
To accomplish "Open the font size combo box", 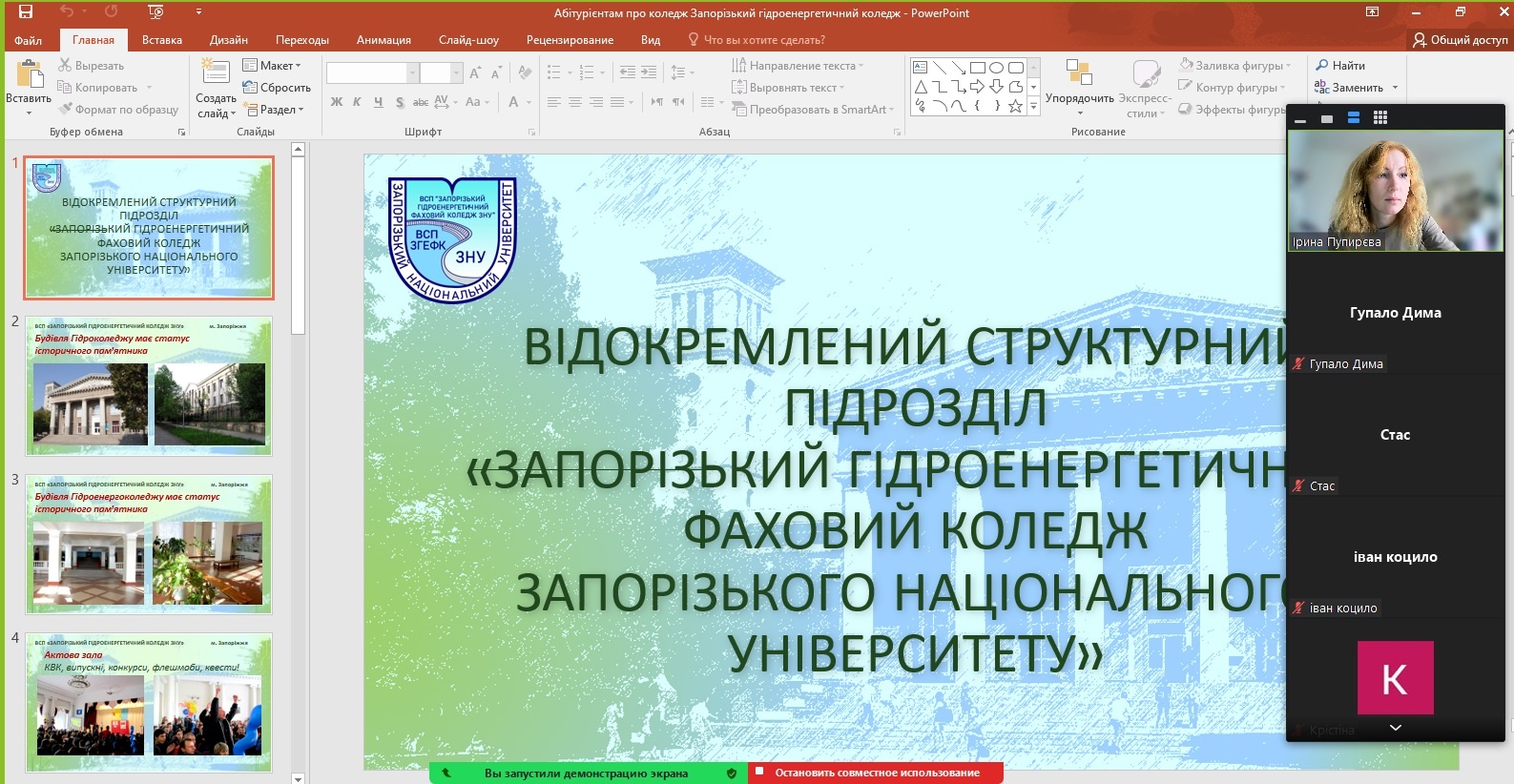I will 441,72.
